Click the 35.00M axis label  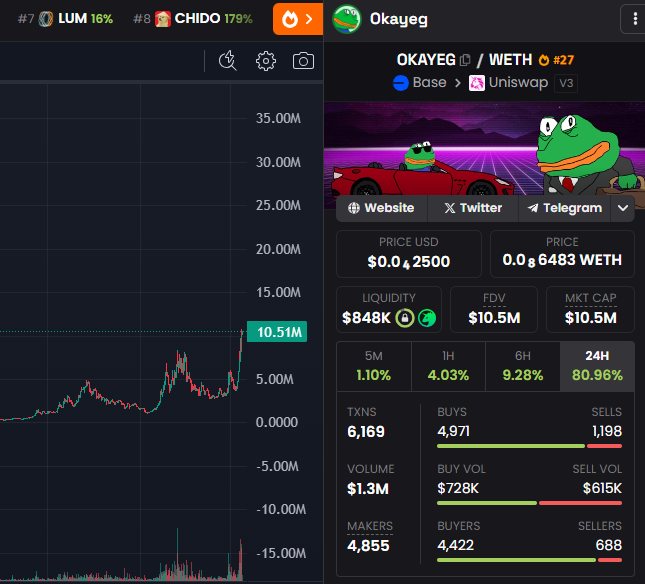(278, 118)
